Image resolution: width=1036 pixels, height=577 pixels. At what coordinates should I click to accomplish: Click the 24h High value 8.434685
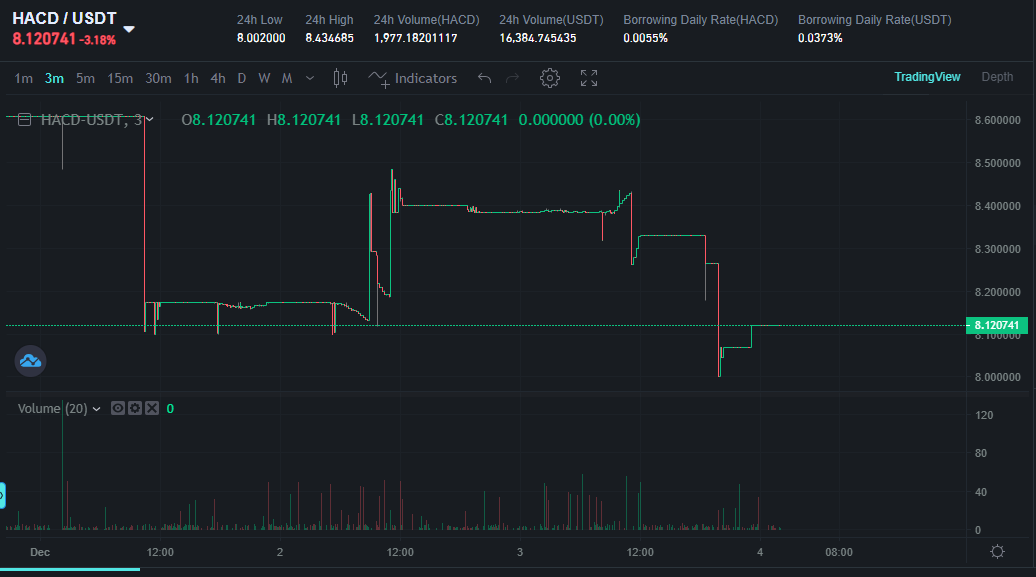[329, 38]
